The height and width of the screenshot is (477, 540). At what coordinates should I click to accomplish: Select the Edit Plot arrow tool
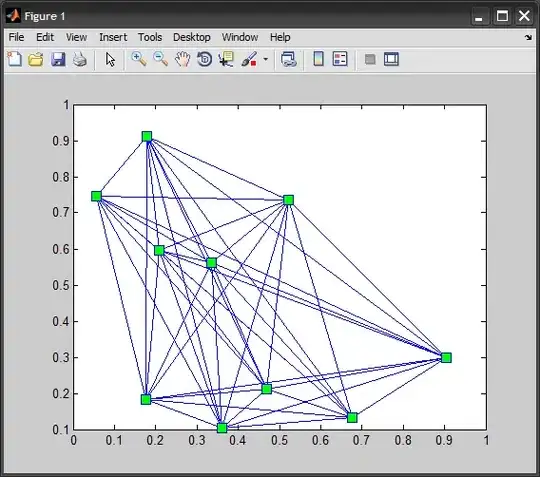pyautogui.click(x=110, y=60)
